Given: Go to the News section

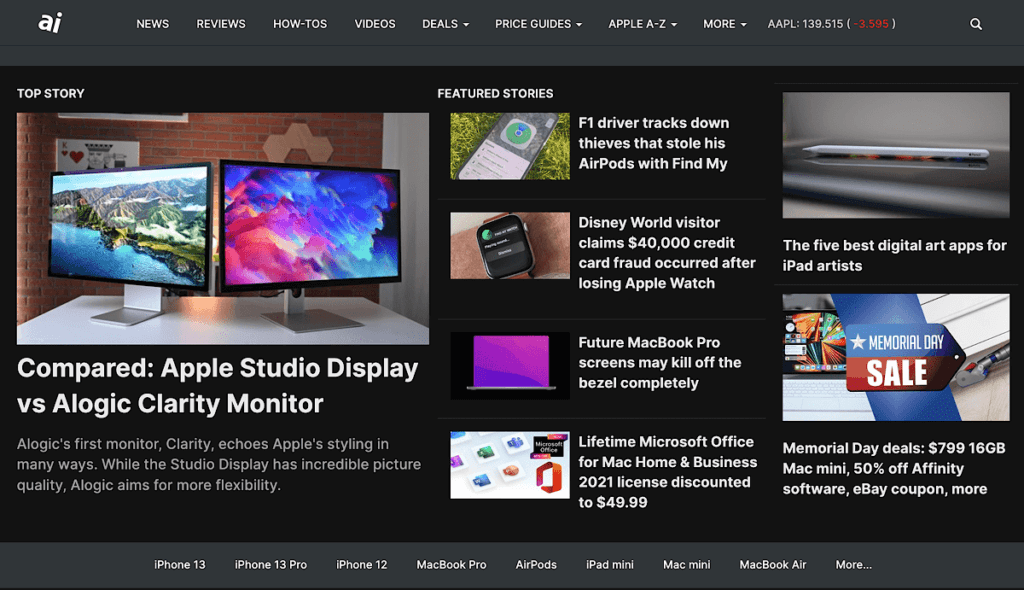Looking at the screenshot, I should tap(153, 24).
